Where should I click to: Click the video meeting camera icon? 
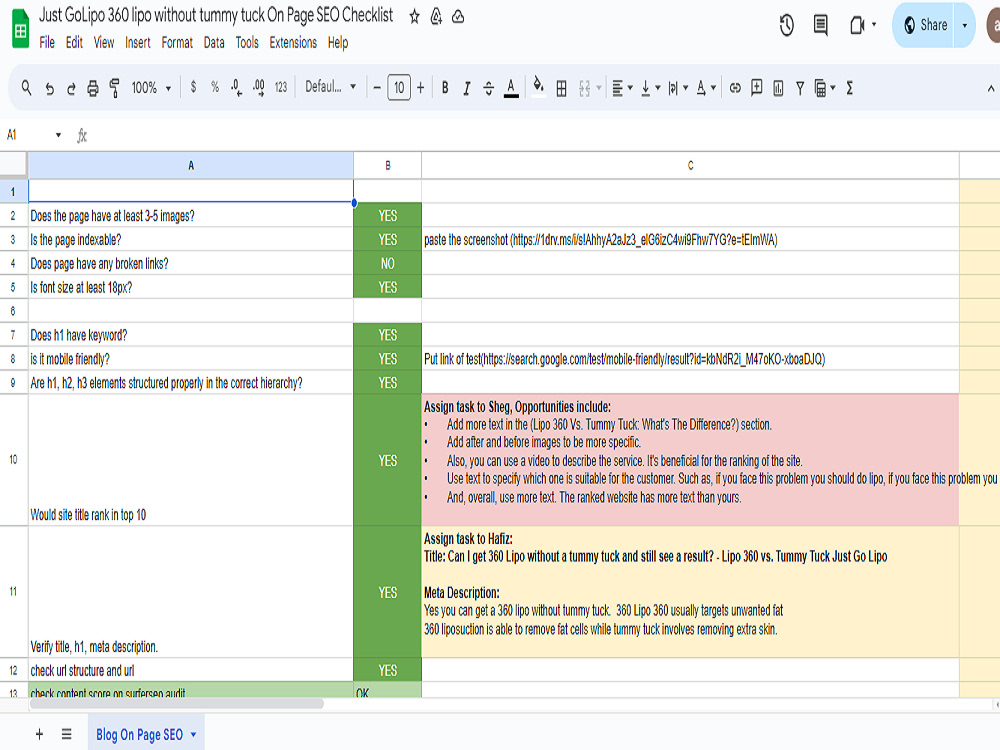point(857,26)
